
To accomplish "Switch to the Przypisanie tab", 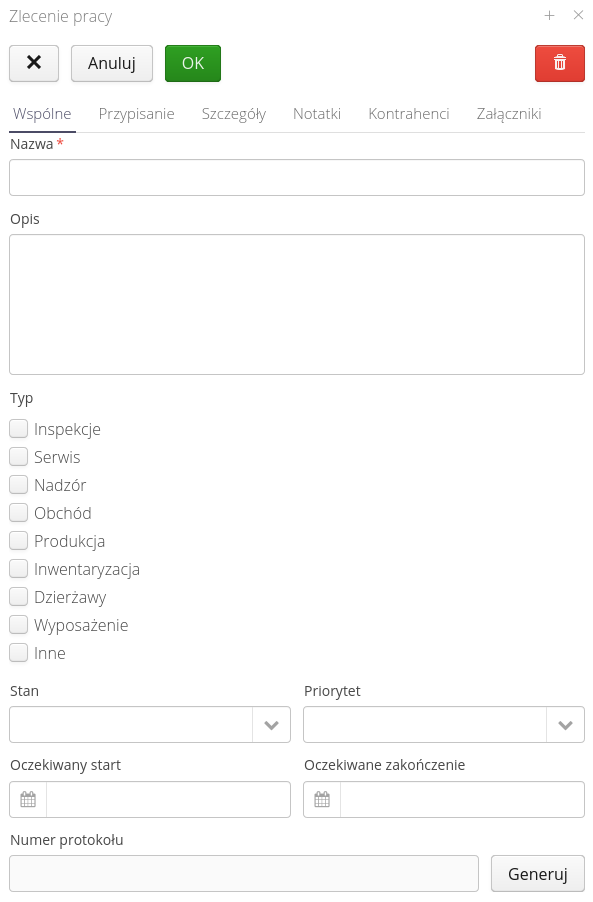I will tap(136, 114).
